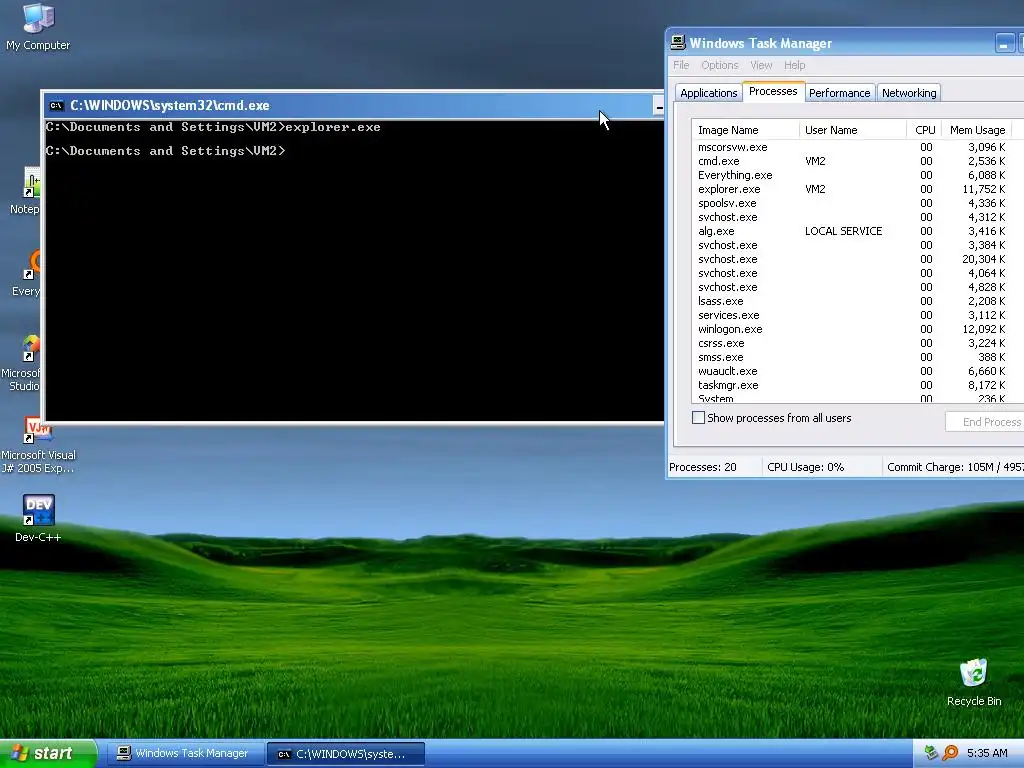Minimize the Windows Task Manager window
Image resolution: width=1024 pixels, height=768 pixels.
[1004, 44]
